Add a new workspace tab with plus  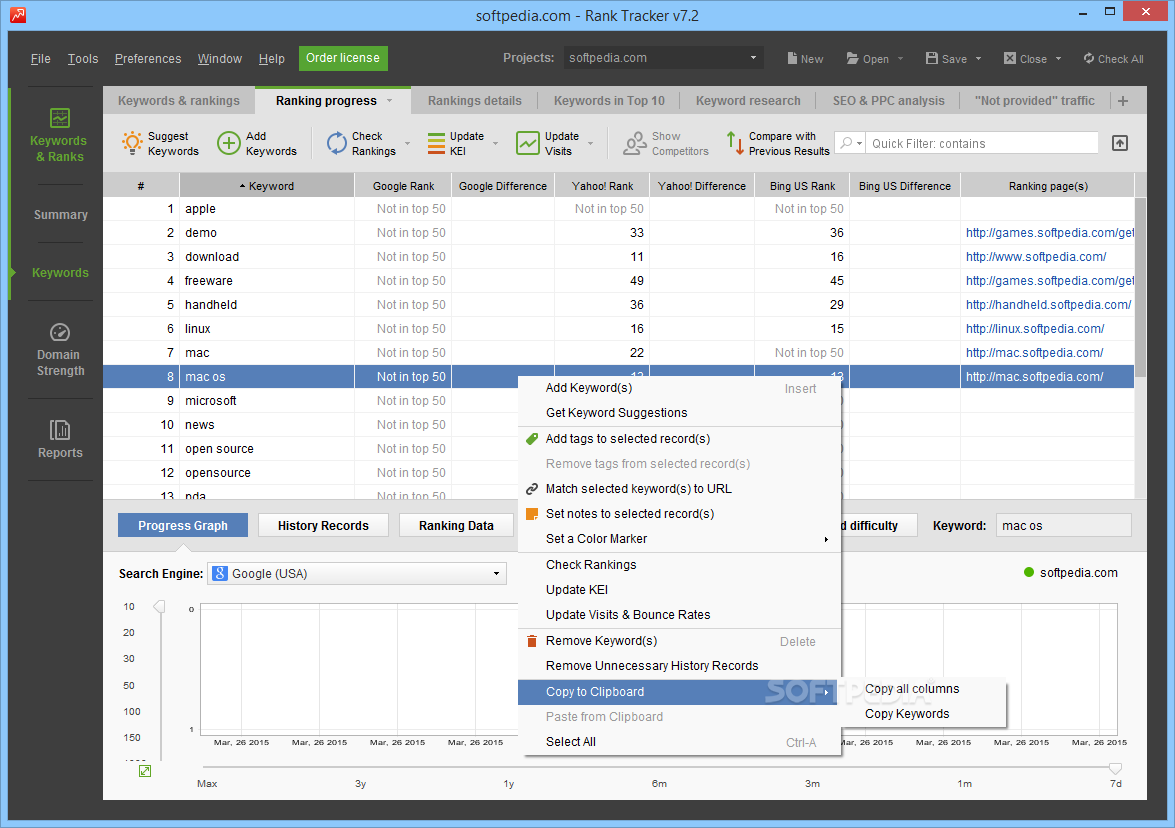1123,100
